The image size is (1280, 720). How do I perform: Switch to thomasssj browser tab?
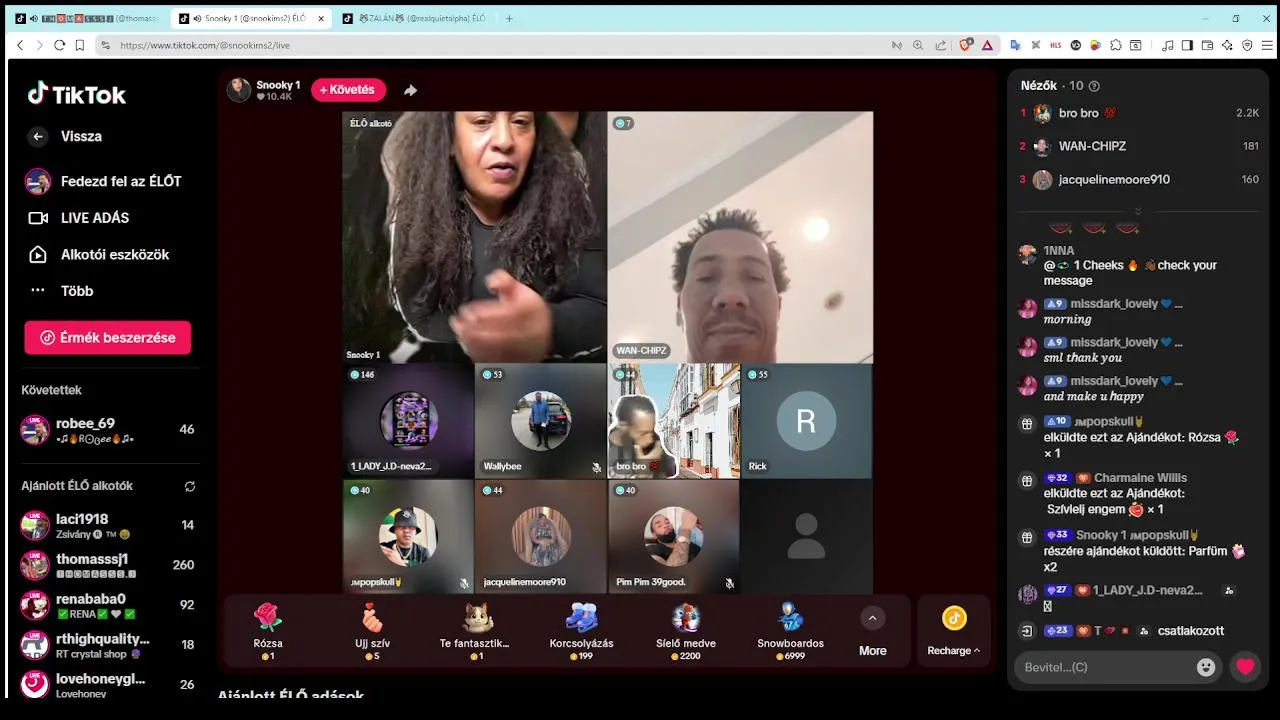(86, 18)
